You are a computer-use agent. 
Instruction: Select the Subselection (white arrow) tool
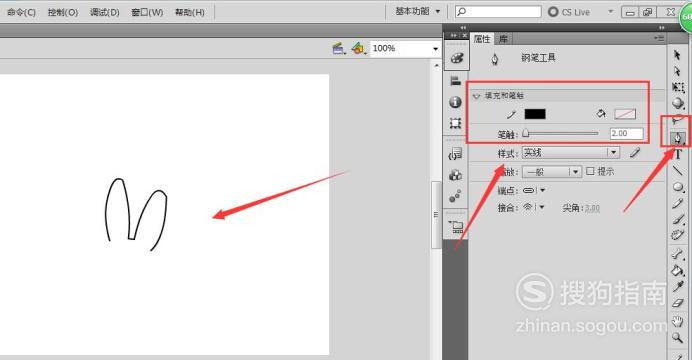[677, 71]
